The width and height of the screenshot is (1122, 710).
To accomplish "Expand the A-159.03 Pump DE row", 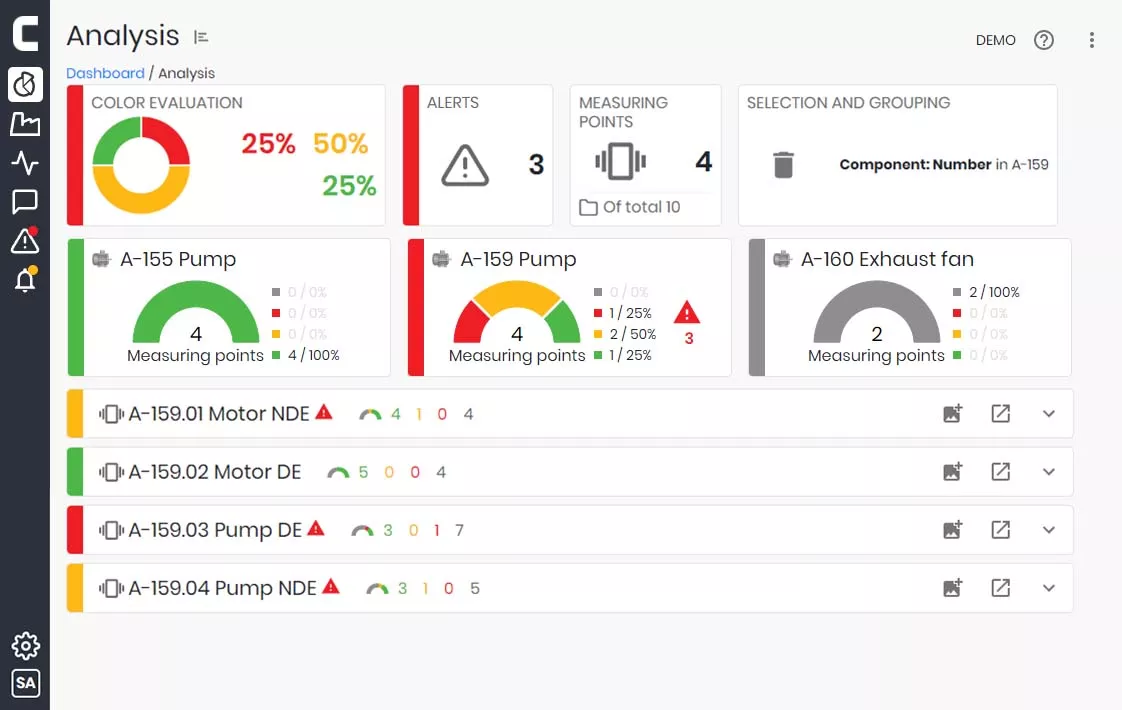I will click(1048, 530).
